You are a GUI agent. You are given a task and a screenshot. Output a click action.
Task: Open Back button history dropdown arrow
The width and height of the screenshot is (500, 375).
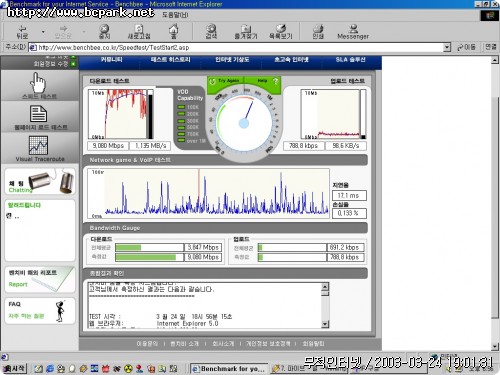point(43,32)
